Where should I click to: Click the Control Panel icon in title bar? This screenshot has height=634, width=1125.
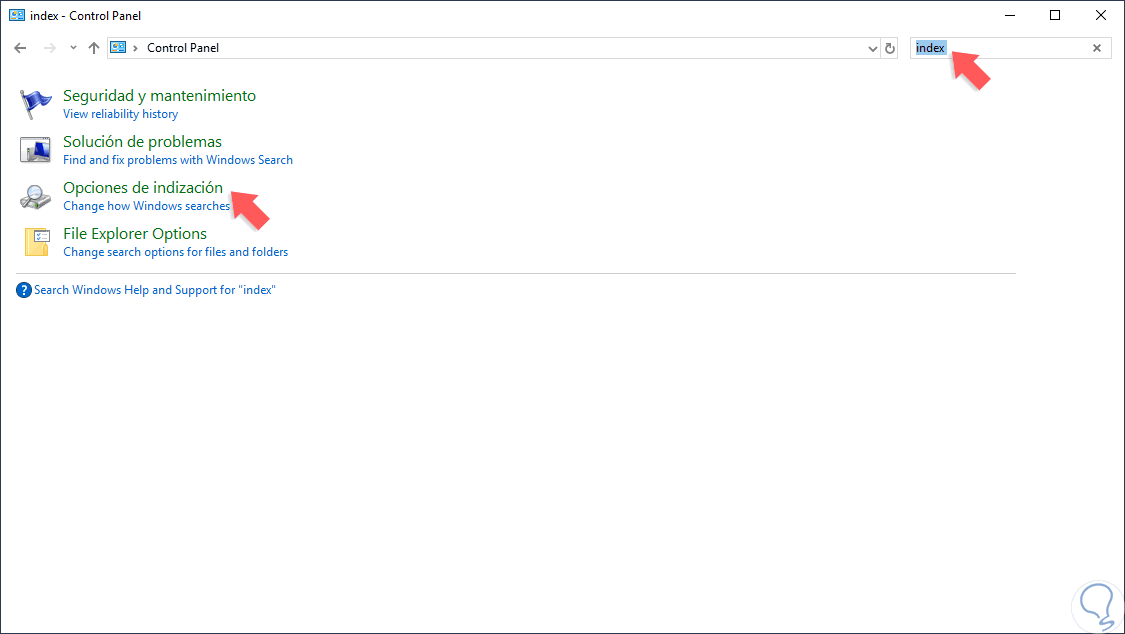coord(17,15)
